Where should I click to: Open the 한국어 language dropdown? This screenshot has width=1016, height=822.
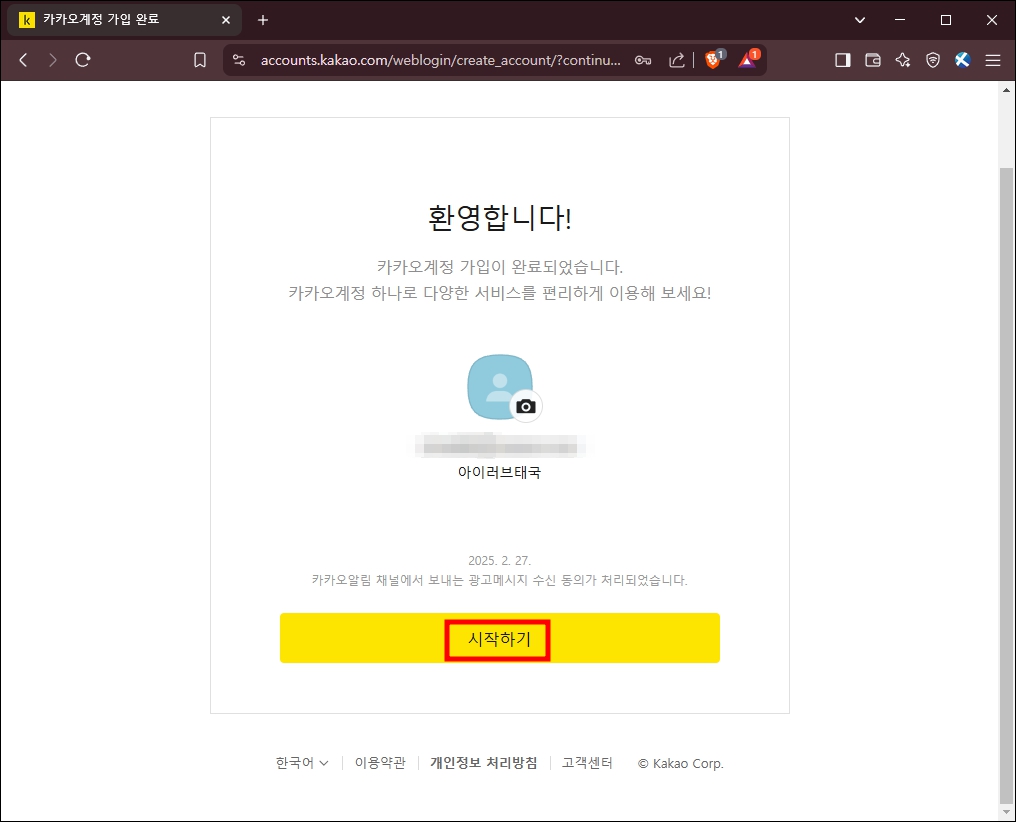click(x=302, y=763)
